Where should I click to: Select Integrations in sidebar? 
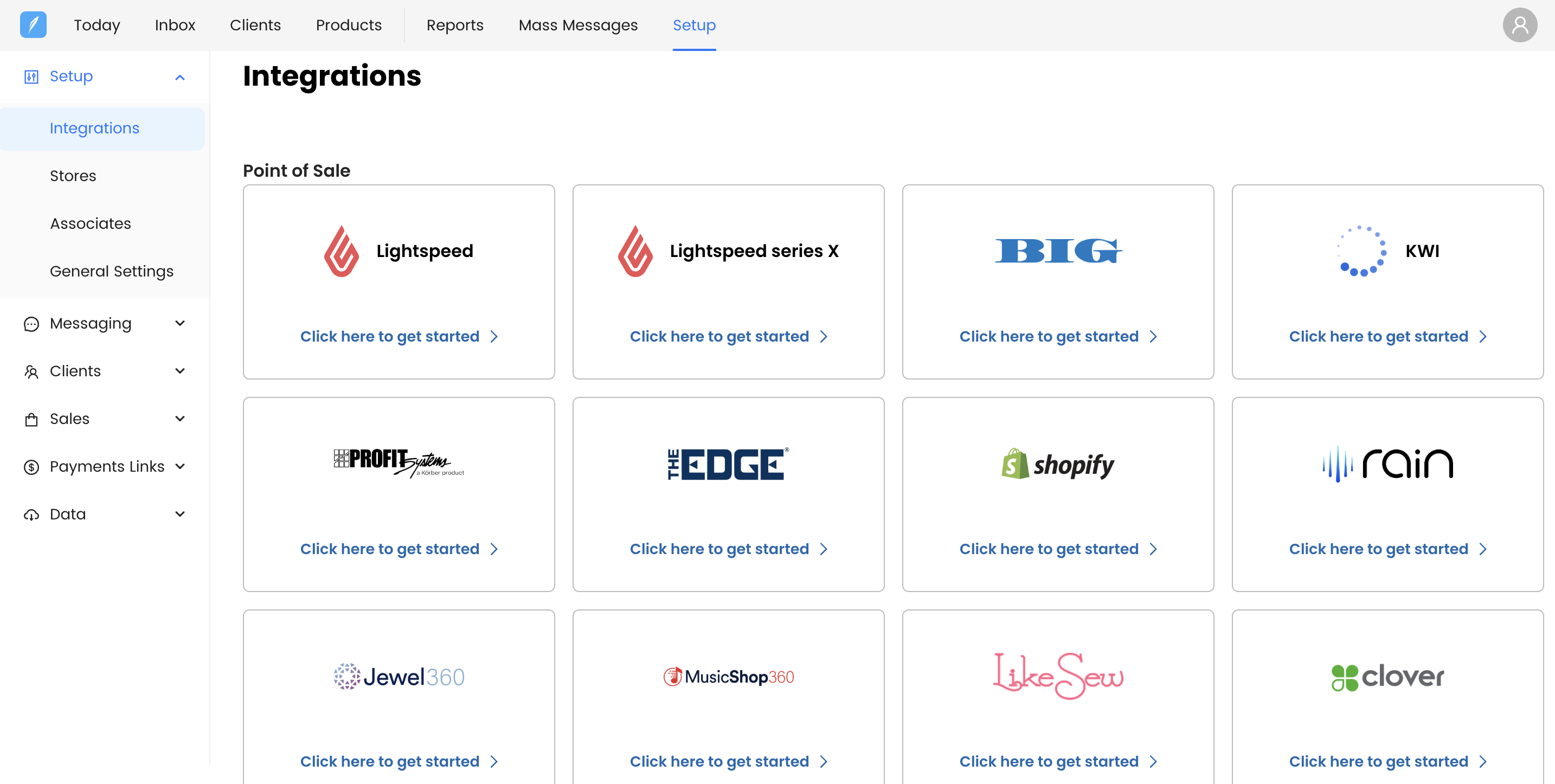(102, 128)
